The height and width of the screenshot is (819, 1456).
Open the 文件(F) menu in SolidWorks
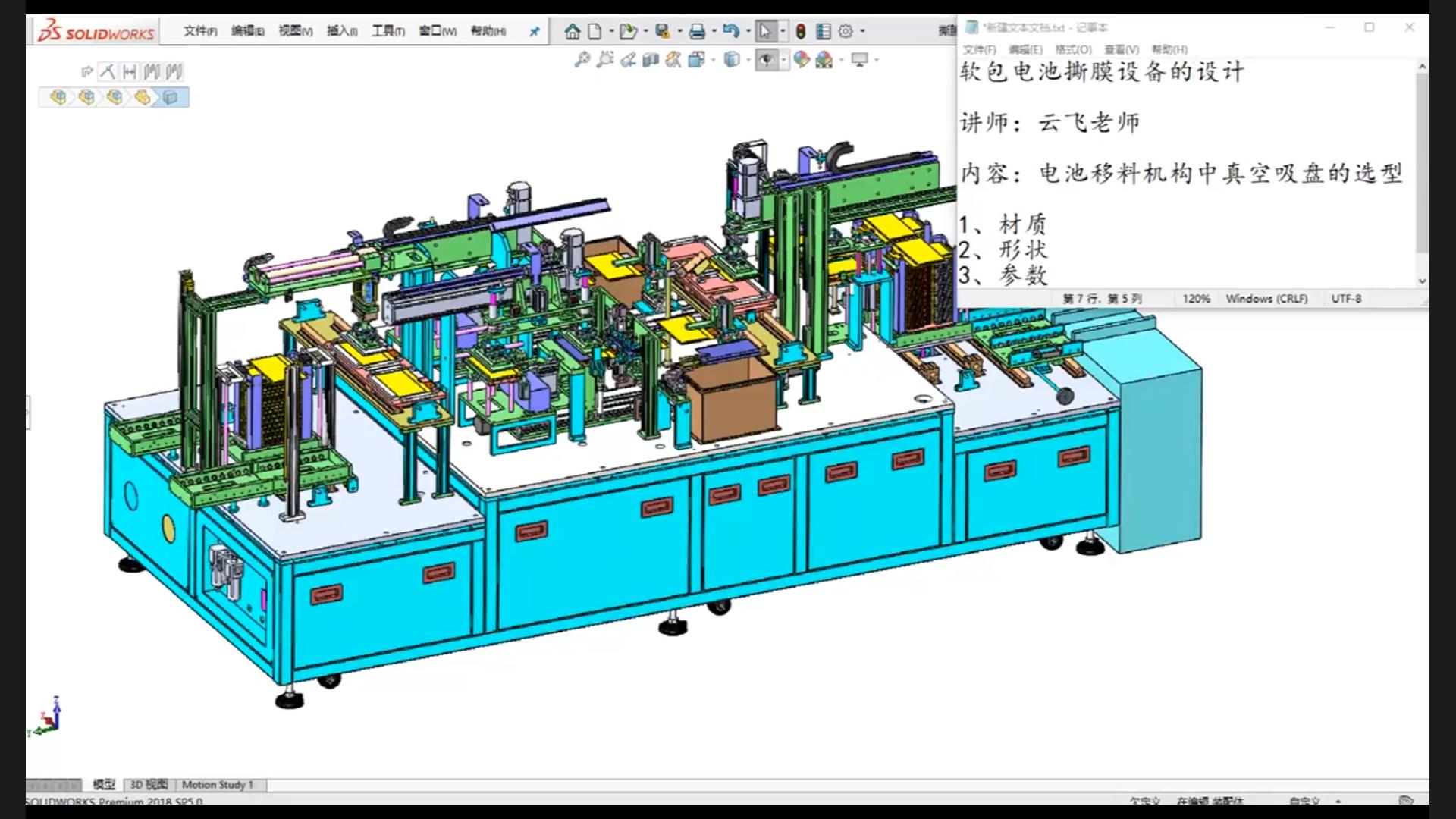pos(200,31)
